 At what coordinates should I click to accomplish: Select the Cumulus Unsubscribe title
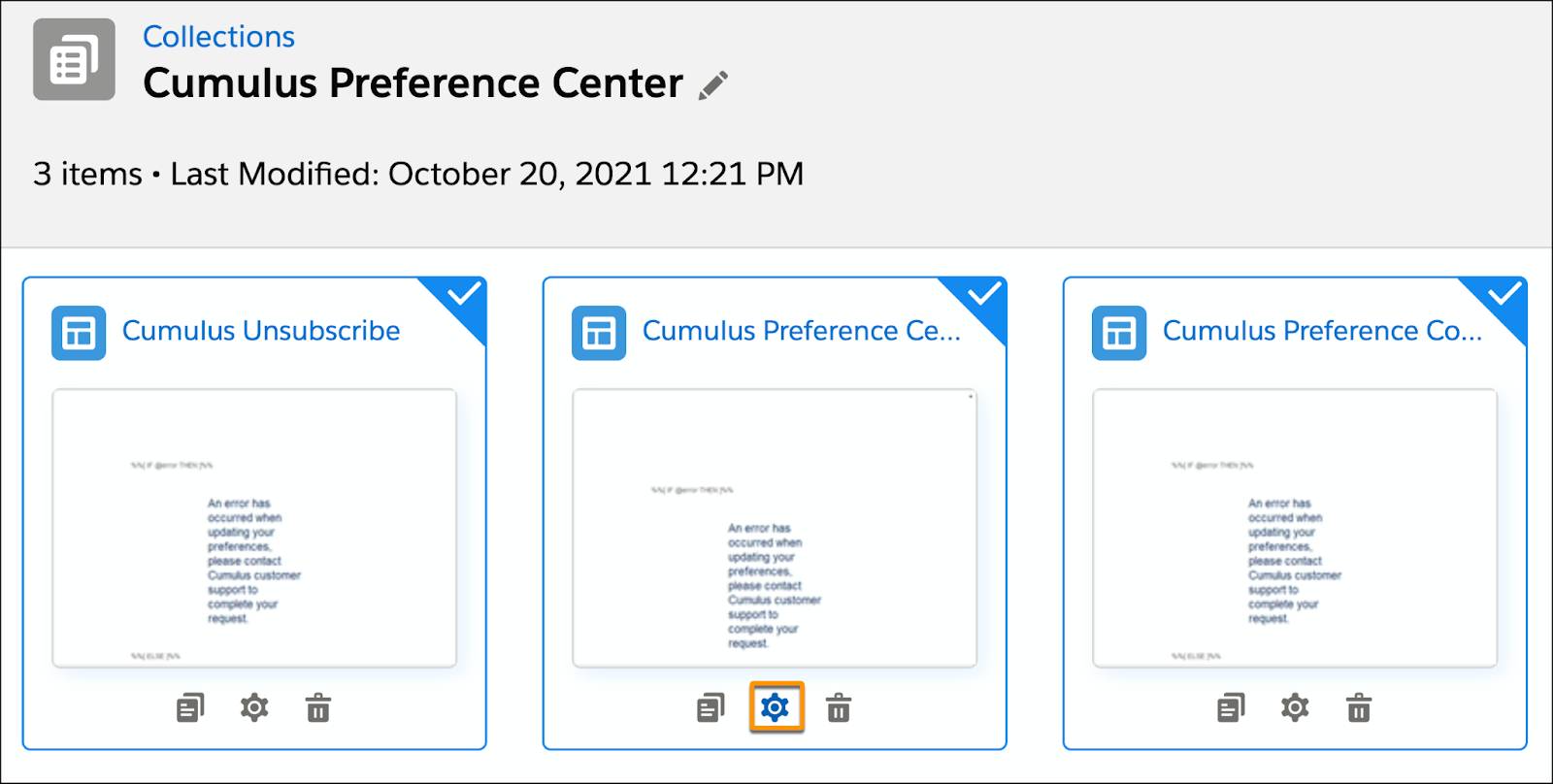pyautogui.click(x=260, y=331)
